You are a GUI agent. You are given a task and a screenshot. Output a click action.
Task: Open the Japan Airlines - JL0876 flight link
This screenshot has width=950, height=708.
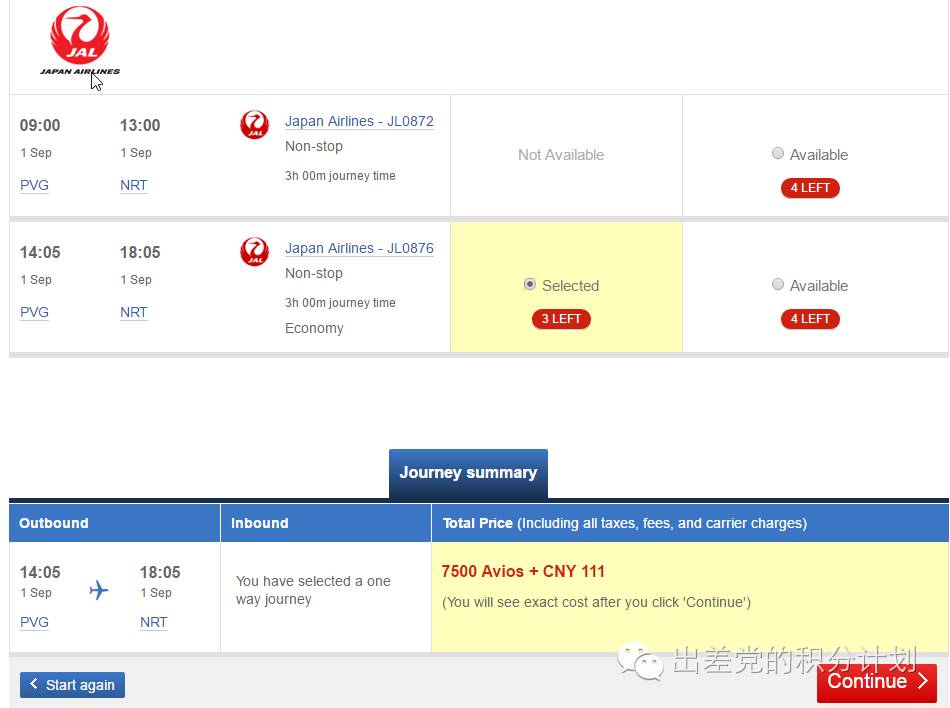(359, 248)
